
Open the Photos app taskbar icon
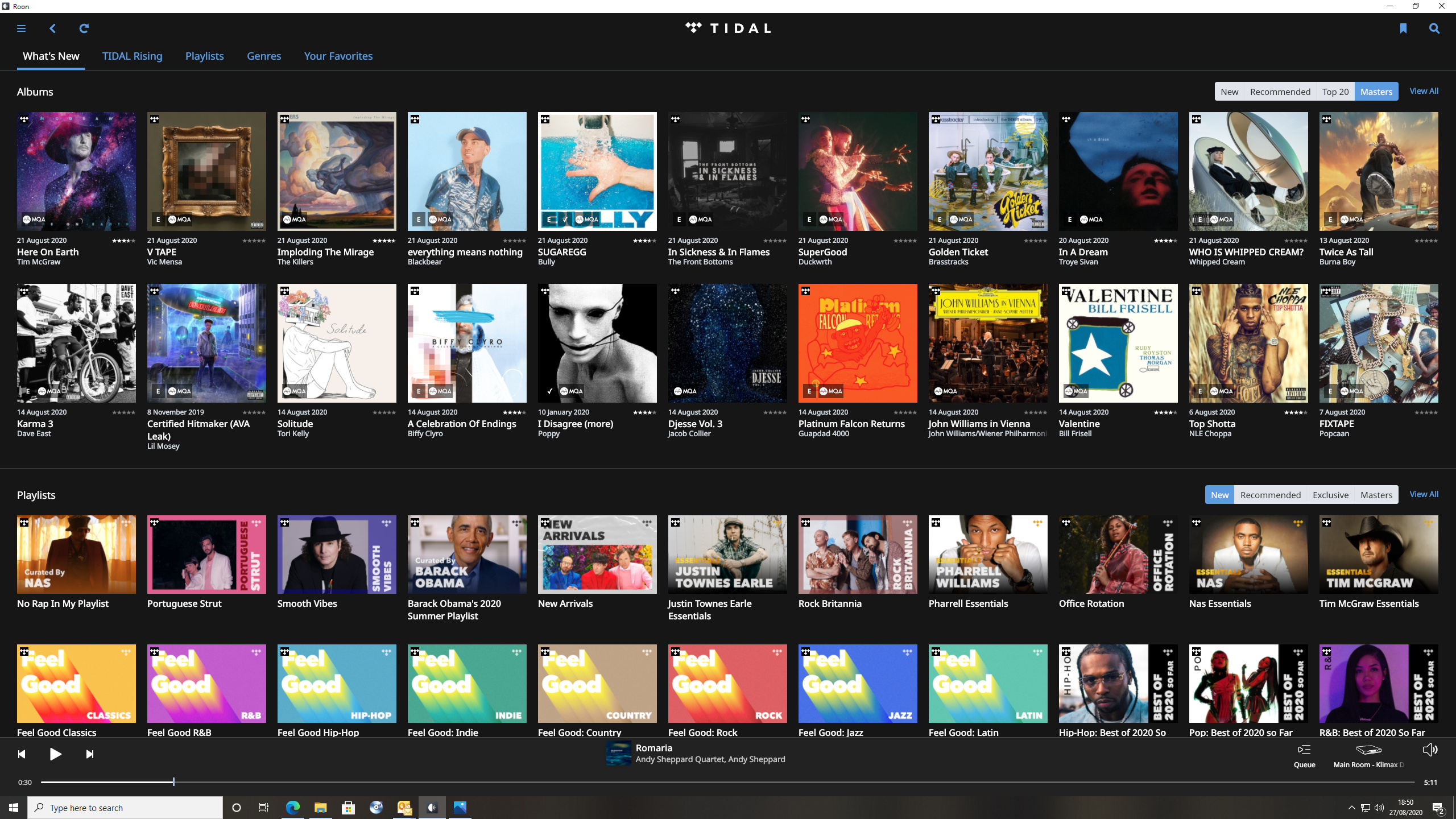(460, 808)
